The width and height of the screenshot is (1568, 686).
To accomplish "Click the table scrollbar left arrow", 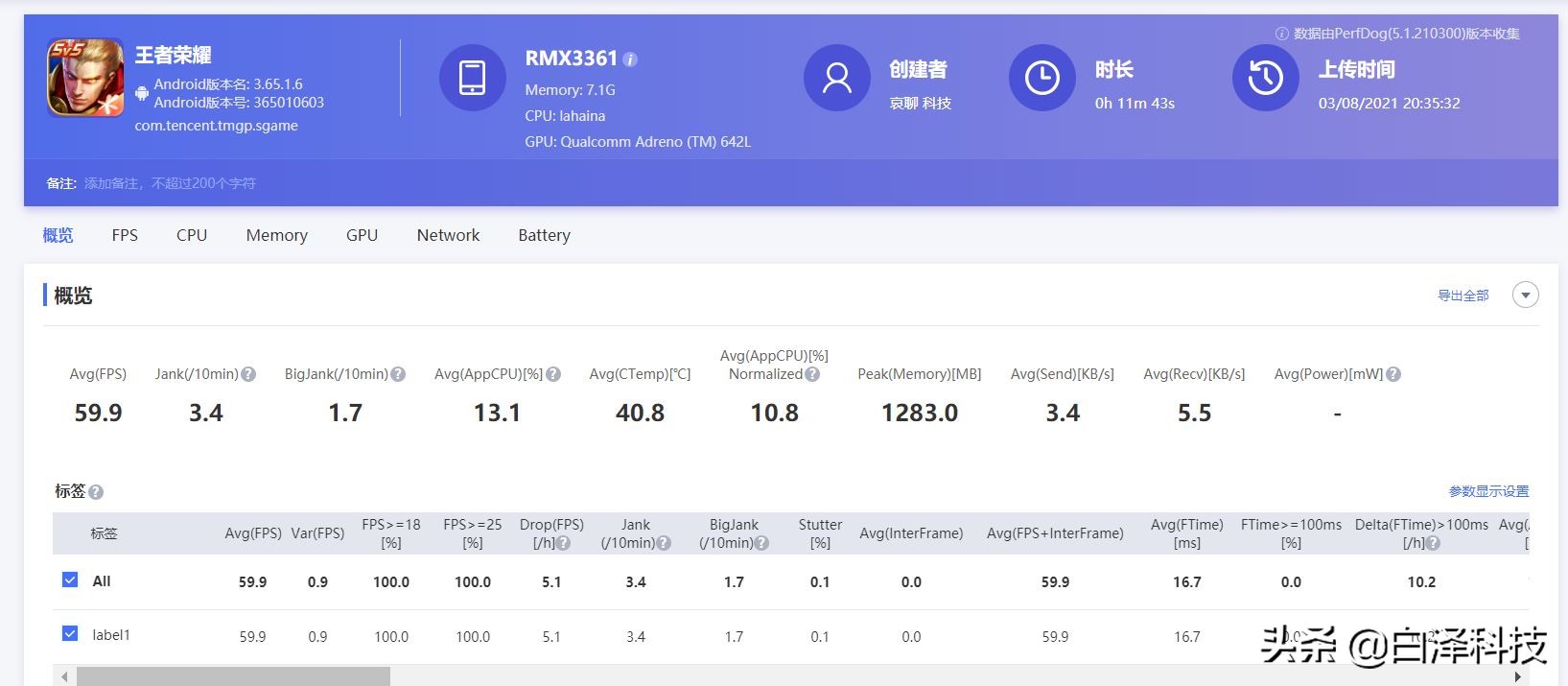I will pos(64,676).
